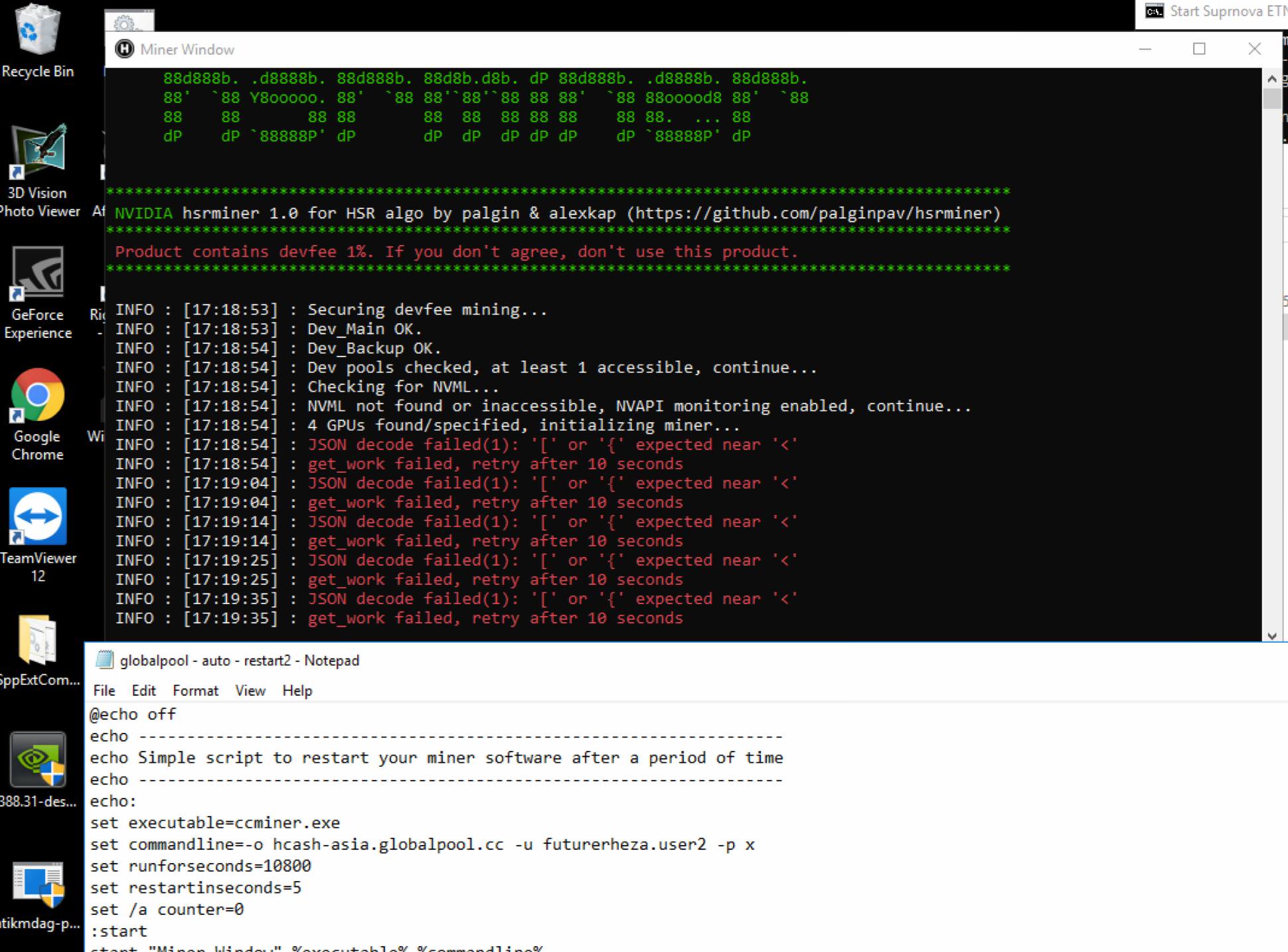
Task: Click the 'Checking for NVML...' log line
Action: [x=307, y=386]
